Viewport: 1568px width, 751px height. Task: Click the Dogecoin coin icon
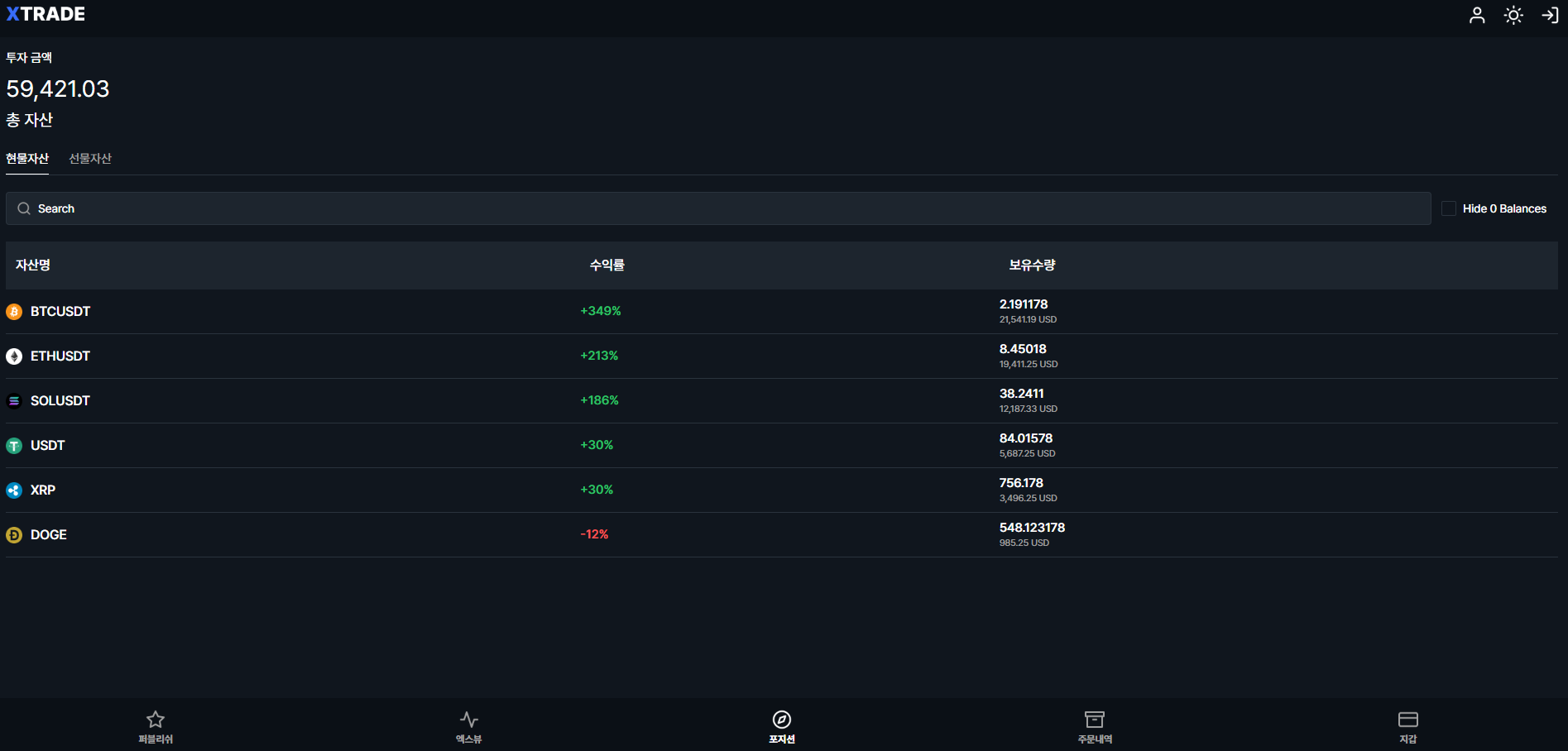[14, 535]
